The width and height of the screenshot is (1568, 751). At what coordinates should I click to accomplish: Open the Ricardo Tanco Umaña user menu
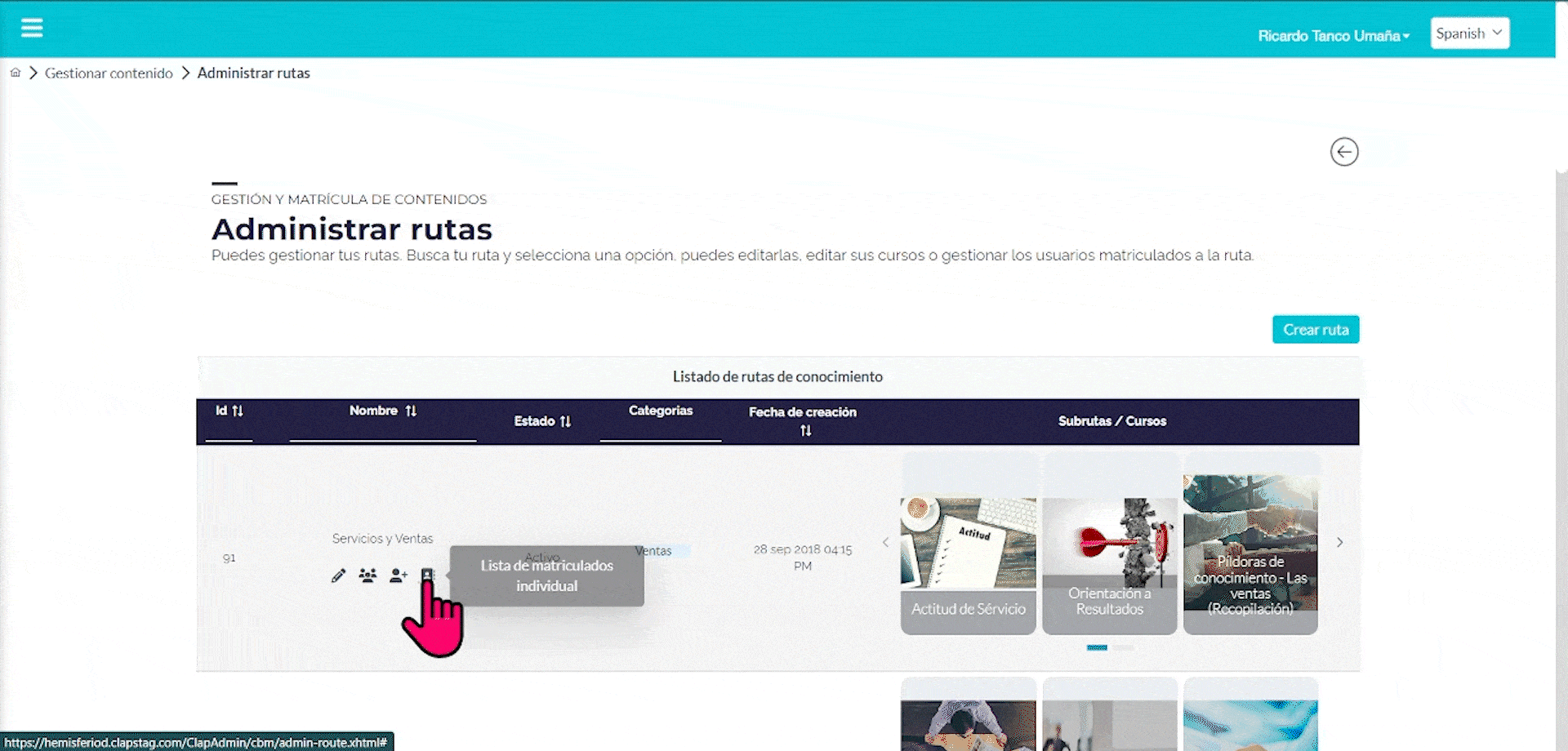point(1334,36)
